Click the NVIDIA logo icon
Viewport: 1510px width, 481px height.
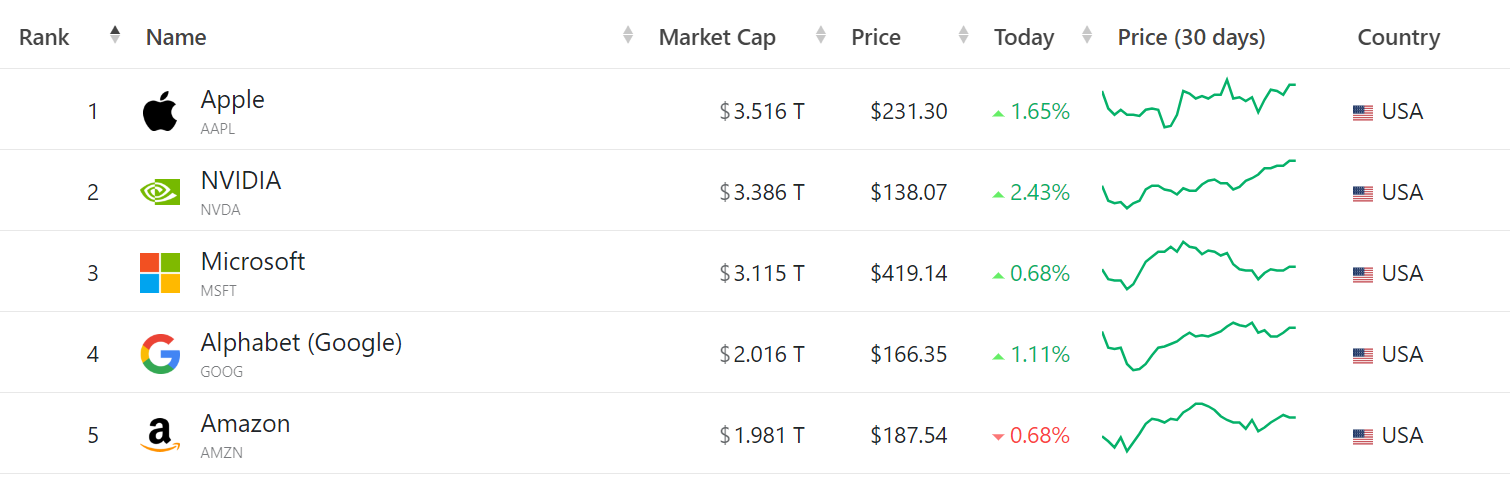[x=160, y=192]
